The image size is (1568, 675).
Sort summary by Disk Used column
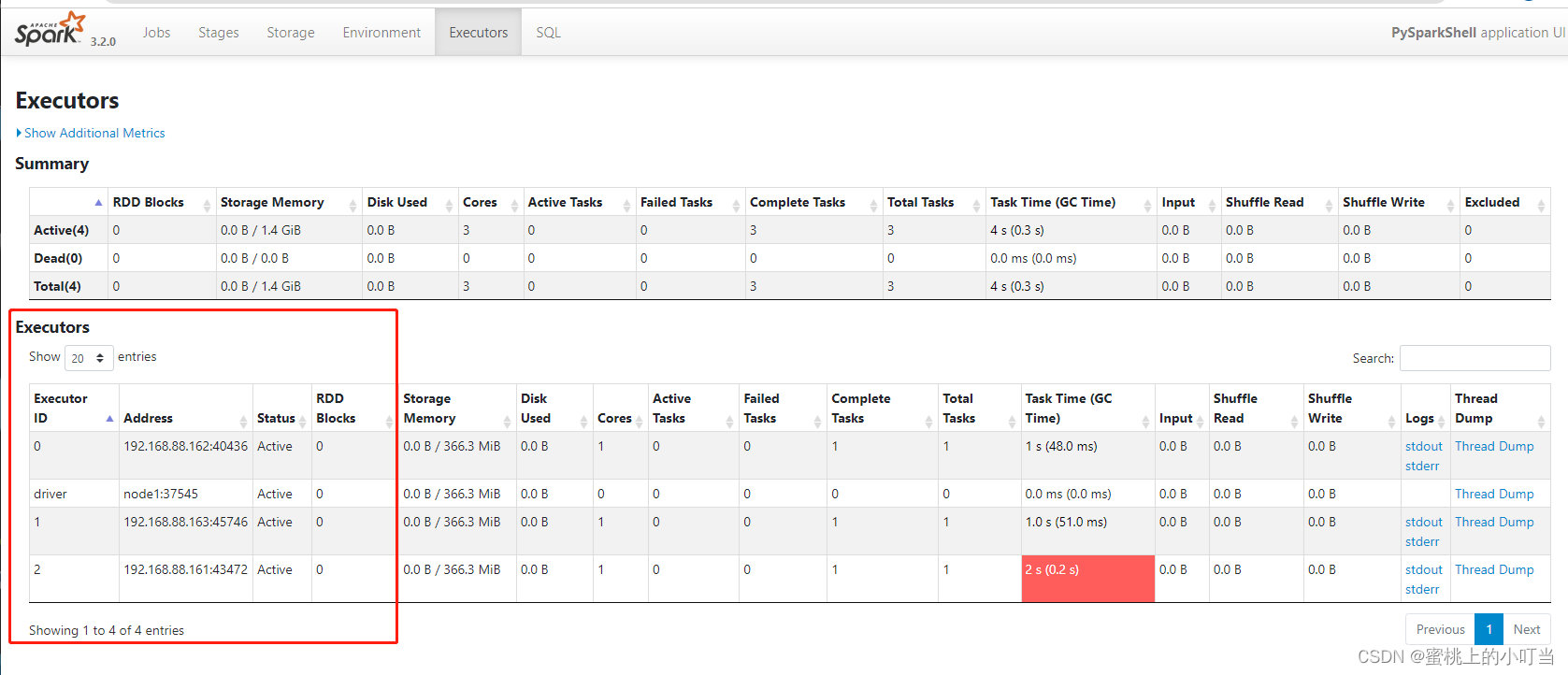coord(410,202)
